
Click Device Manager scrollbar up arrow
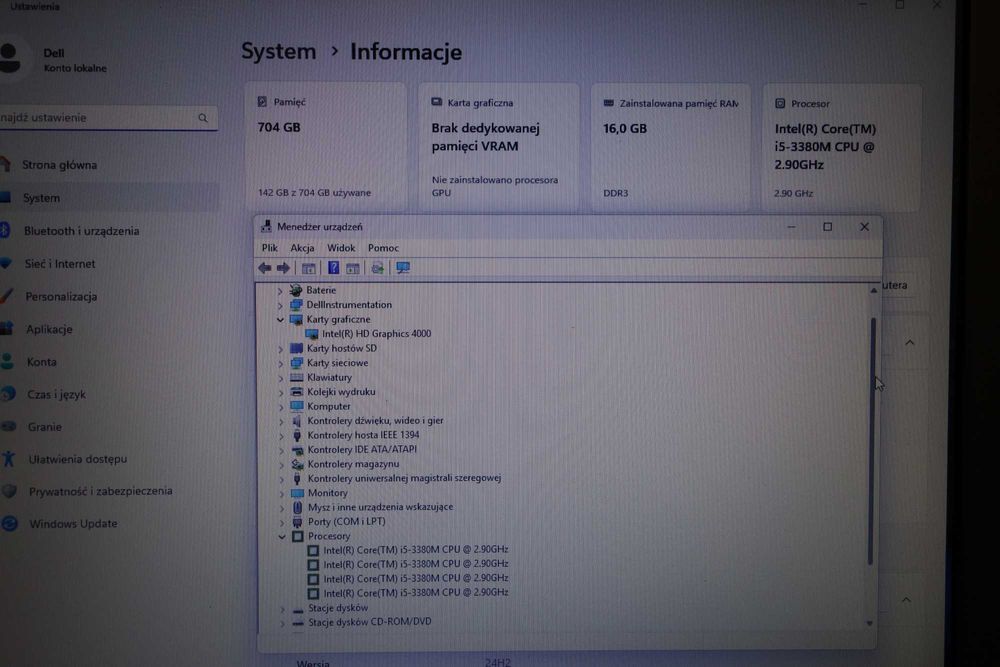pos(873,291)
